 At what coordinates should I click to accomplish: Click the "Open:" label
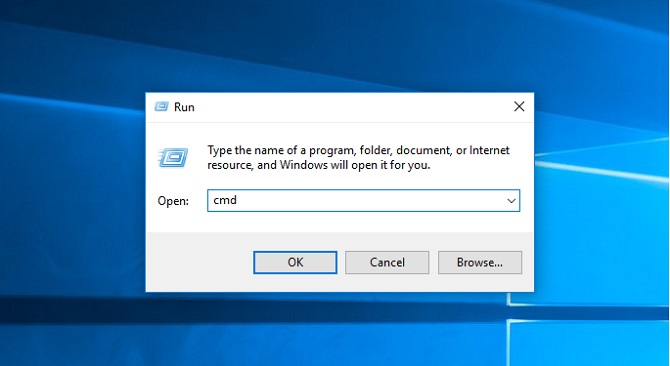click(173, 201)
